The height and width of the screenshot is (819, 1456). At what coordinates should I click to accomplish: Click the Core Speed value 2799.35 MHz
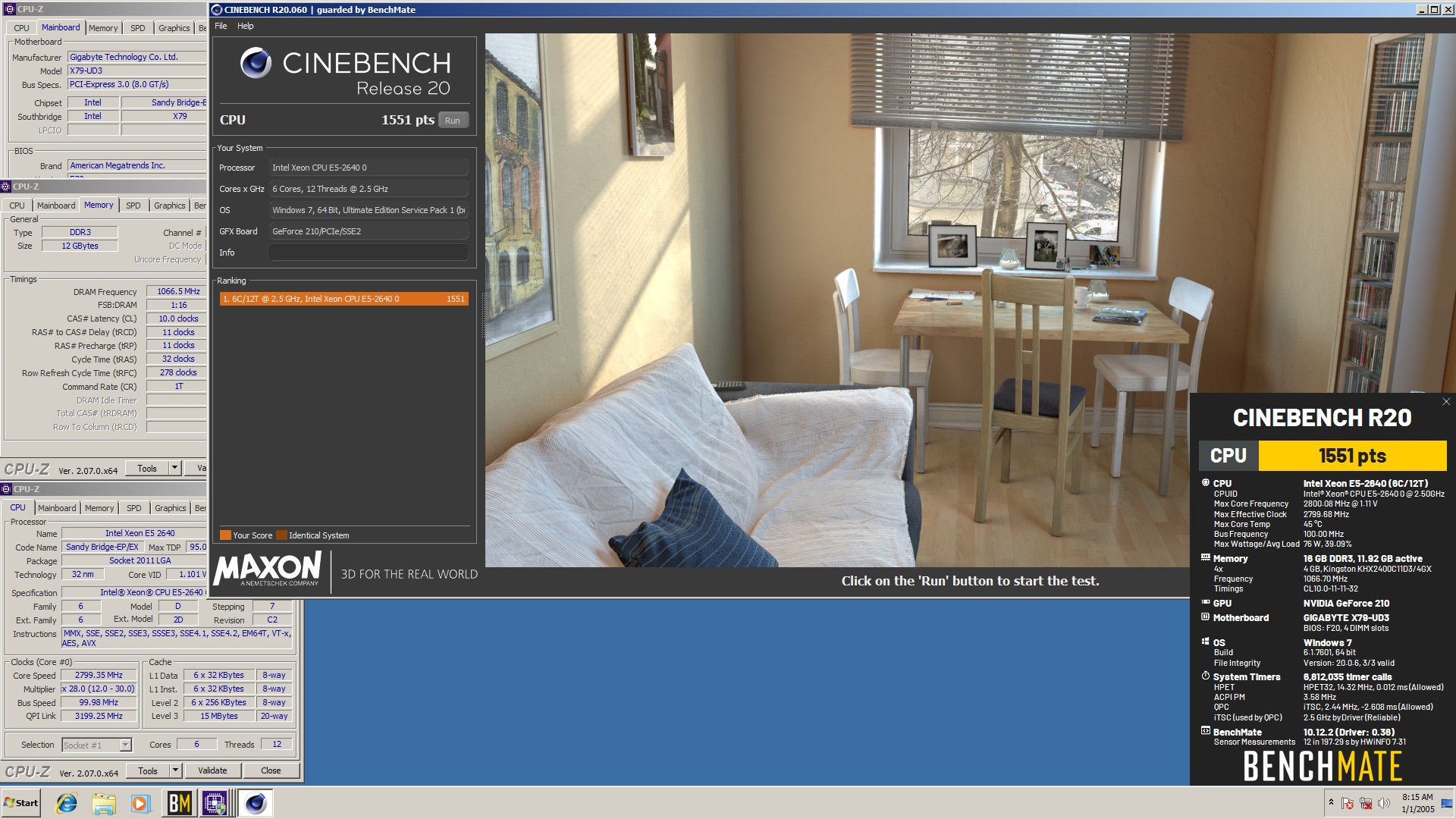99,675
